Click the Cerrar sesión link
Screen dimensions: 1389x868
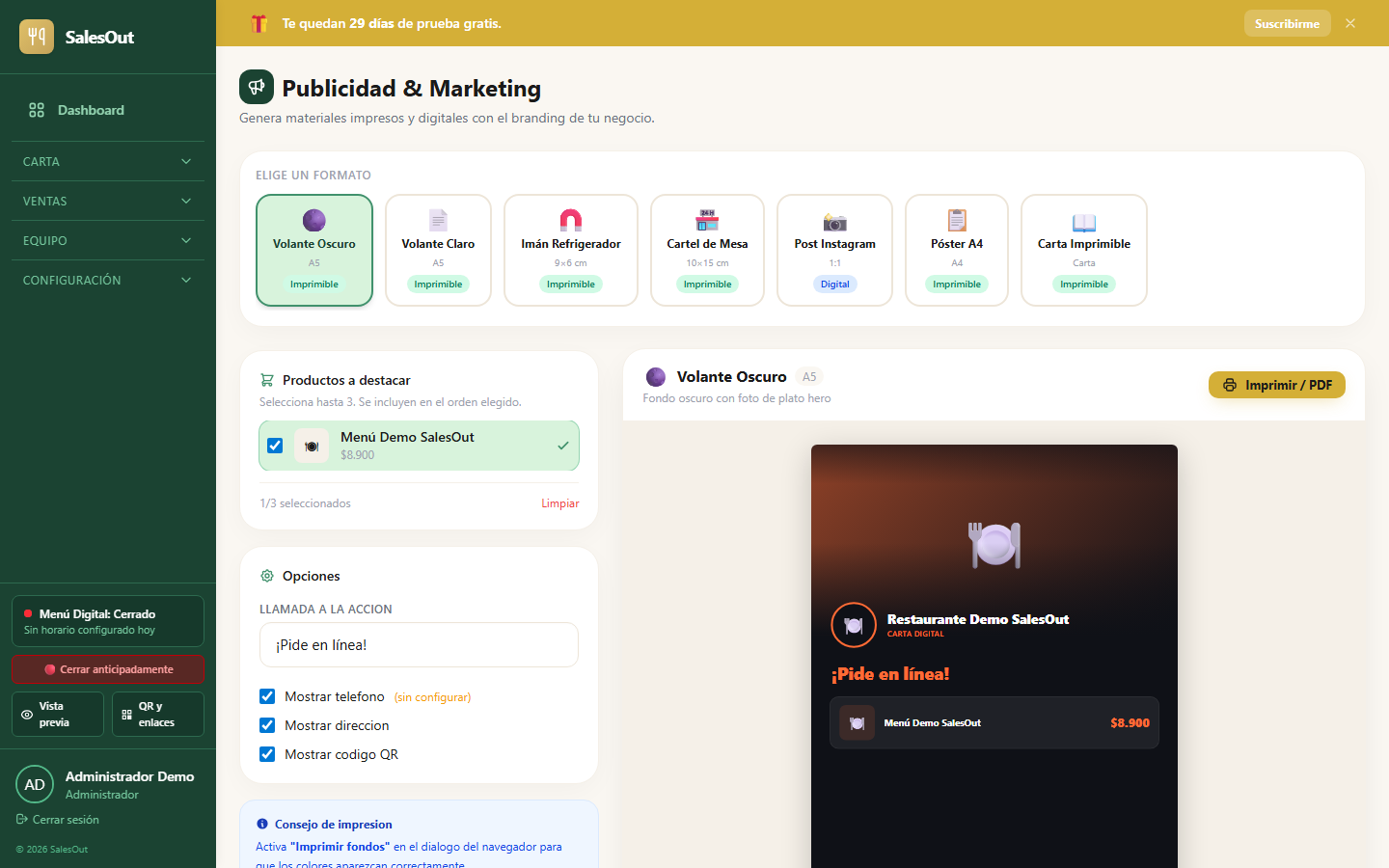click(58, 820)
